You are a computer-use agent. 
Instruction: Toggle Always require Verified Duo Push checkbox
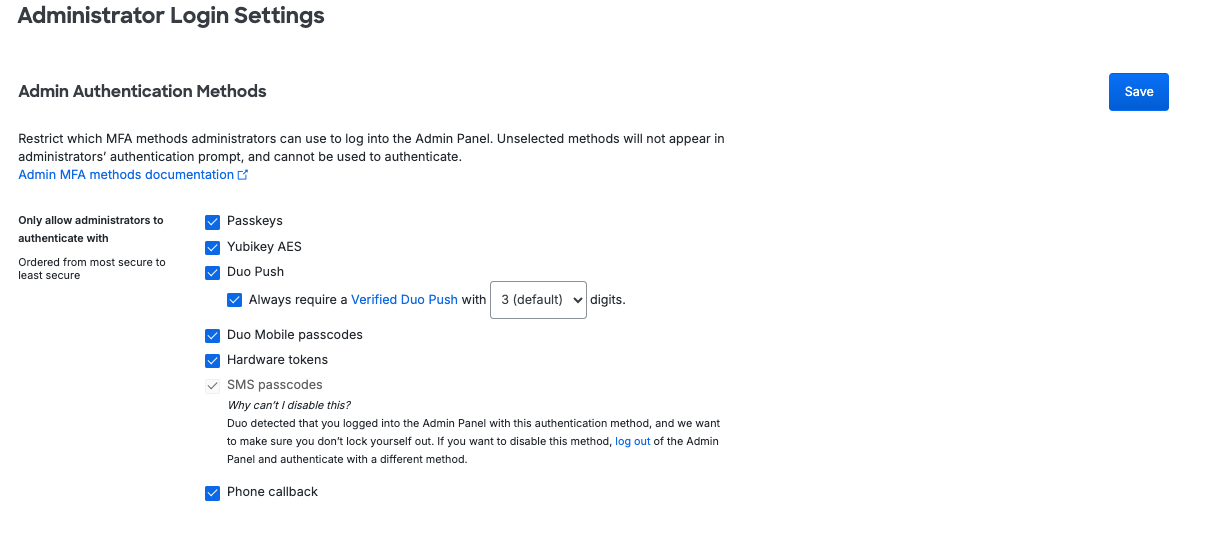[x=234, y=299]
